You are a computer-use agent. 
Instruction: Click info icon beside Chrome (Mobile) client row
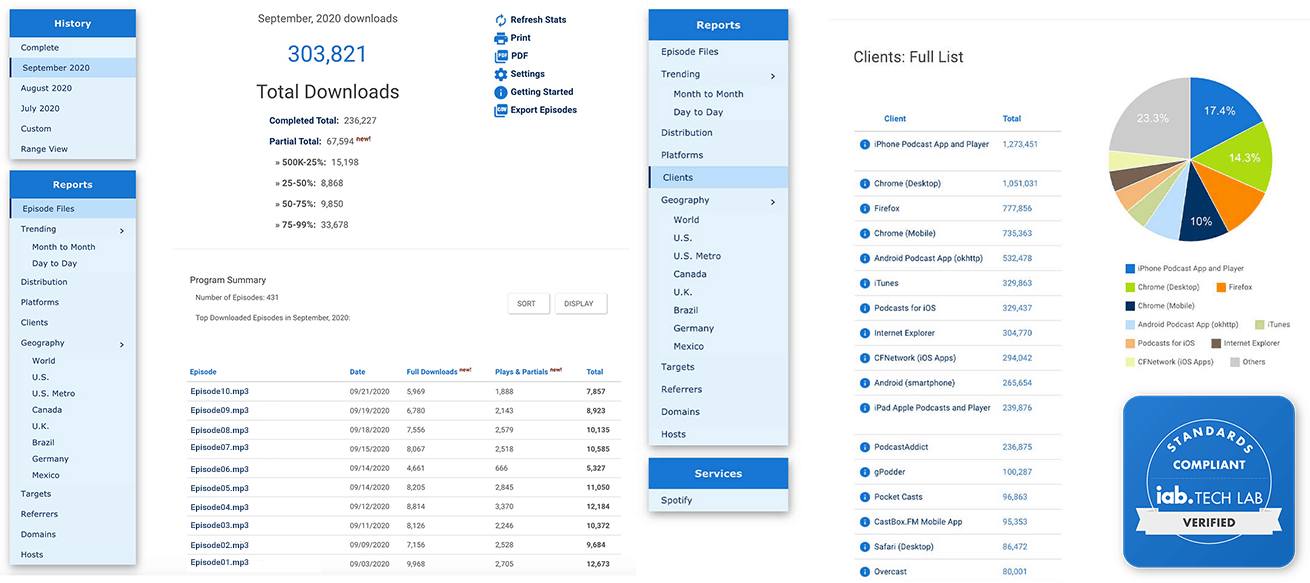(x=865, y=234)
